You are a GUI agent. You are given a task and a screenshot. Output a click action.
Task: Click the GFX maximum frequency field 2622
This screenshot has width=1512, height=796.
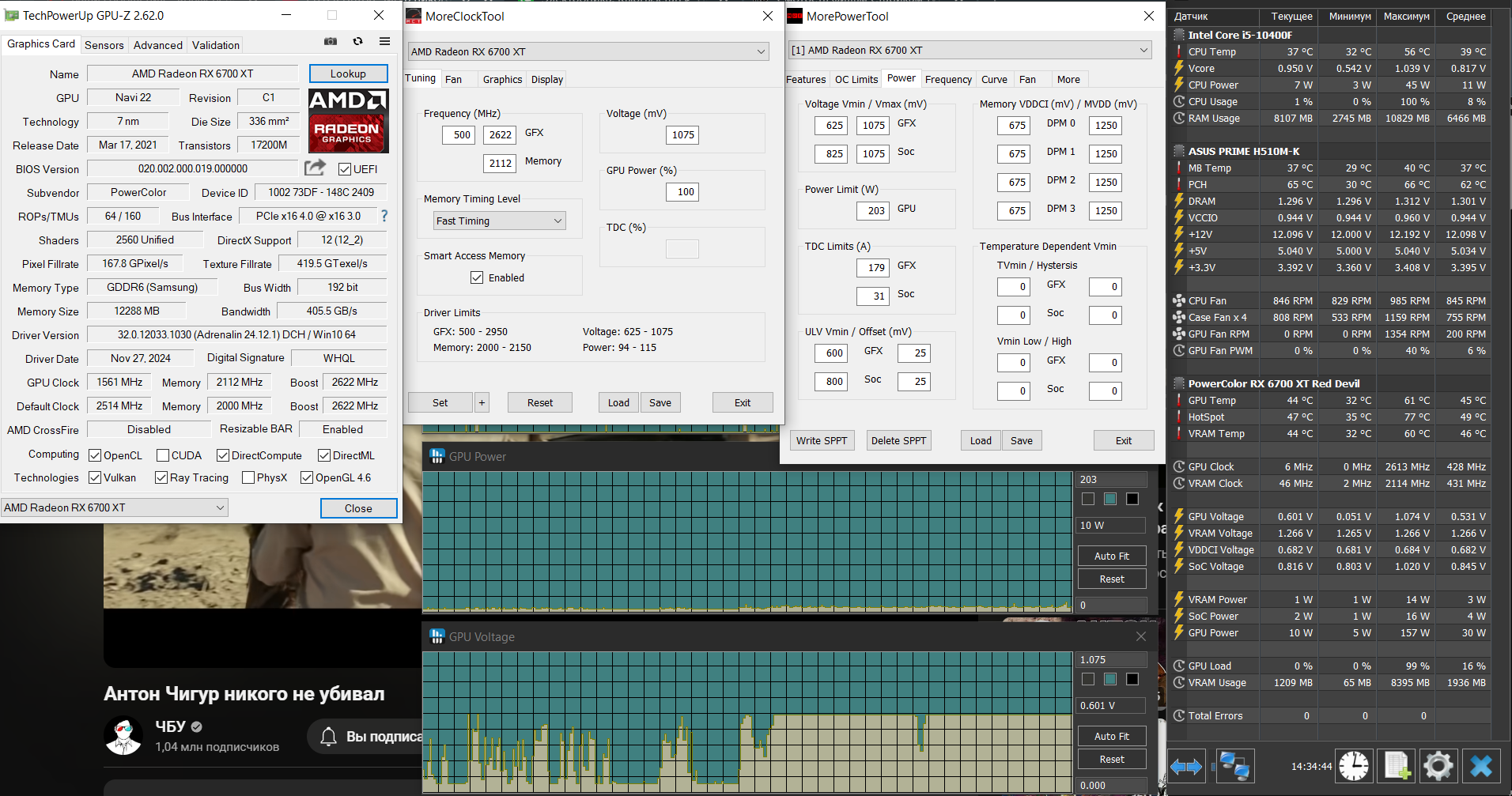[500, 134]
